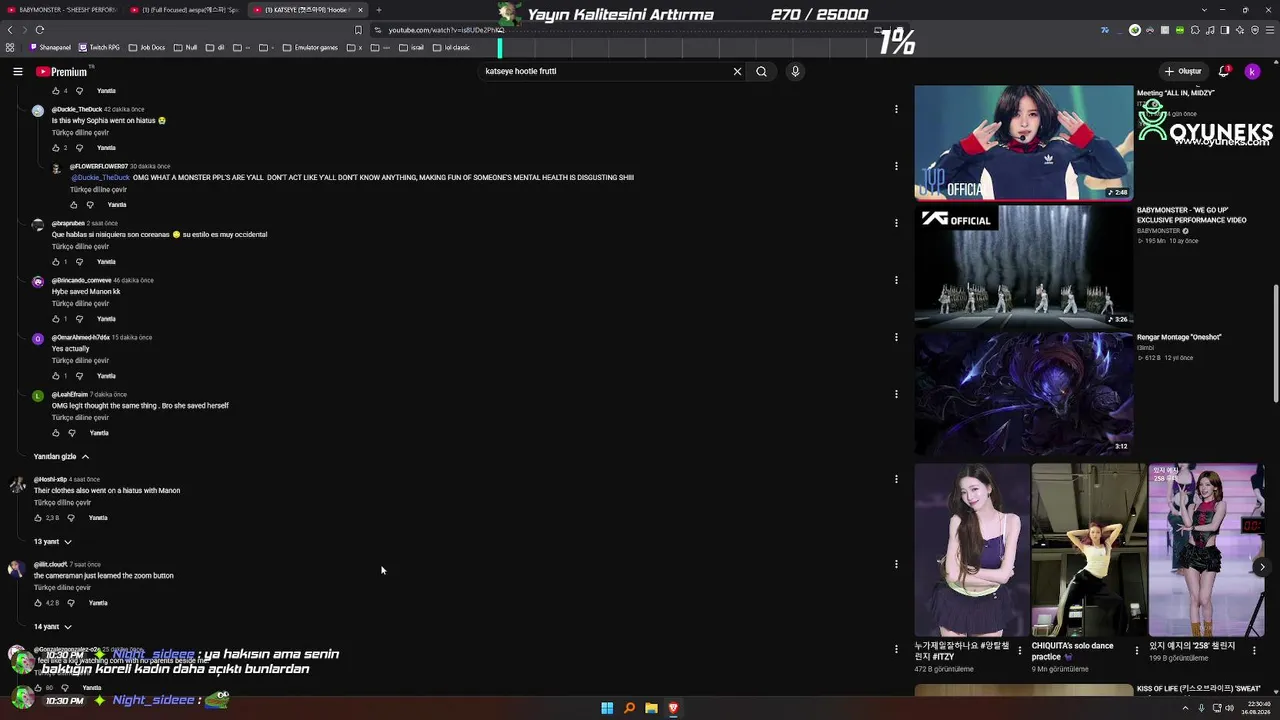Viewport: 1280px width, 720px height.
Task: Dislike the @FLOWERFLOWER07 reply
Action: point(90,205)
